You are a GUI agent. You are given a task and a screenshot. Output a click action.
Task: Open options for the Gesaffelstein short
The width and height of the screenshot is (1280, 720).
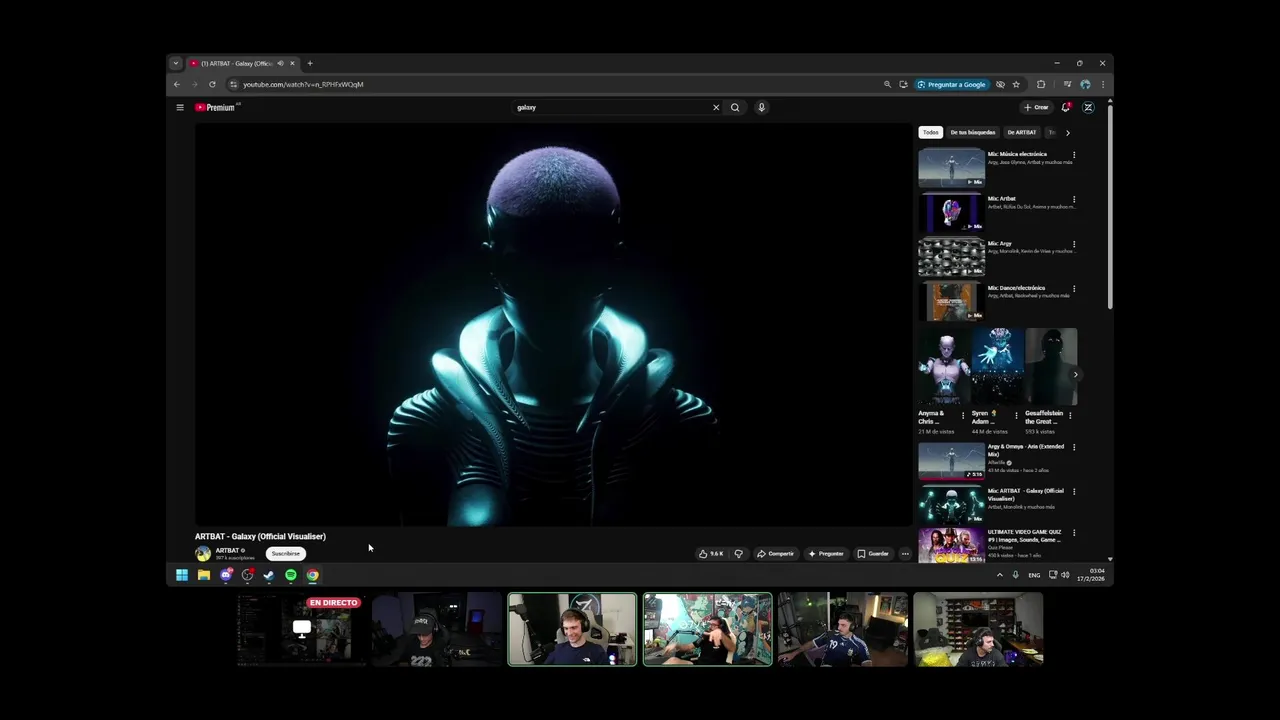pyautogui.click(x=1070, y=416)
